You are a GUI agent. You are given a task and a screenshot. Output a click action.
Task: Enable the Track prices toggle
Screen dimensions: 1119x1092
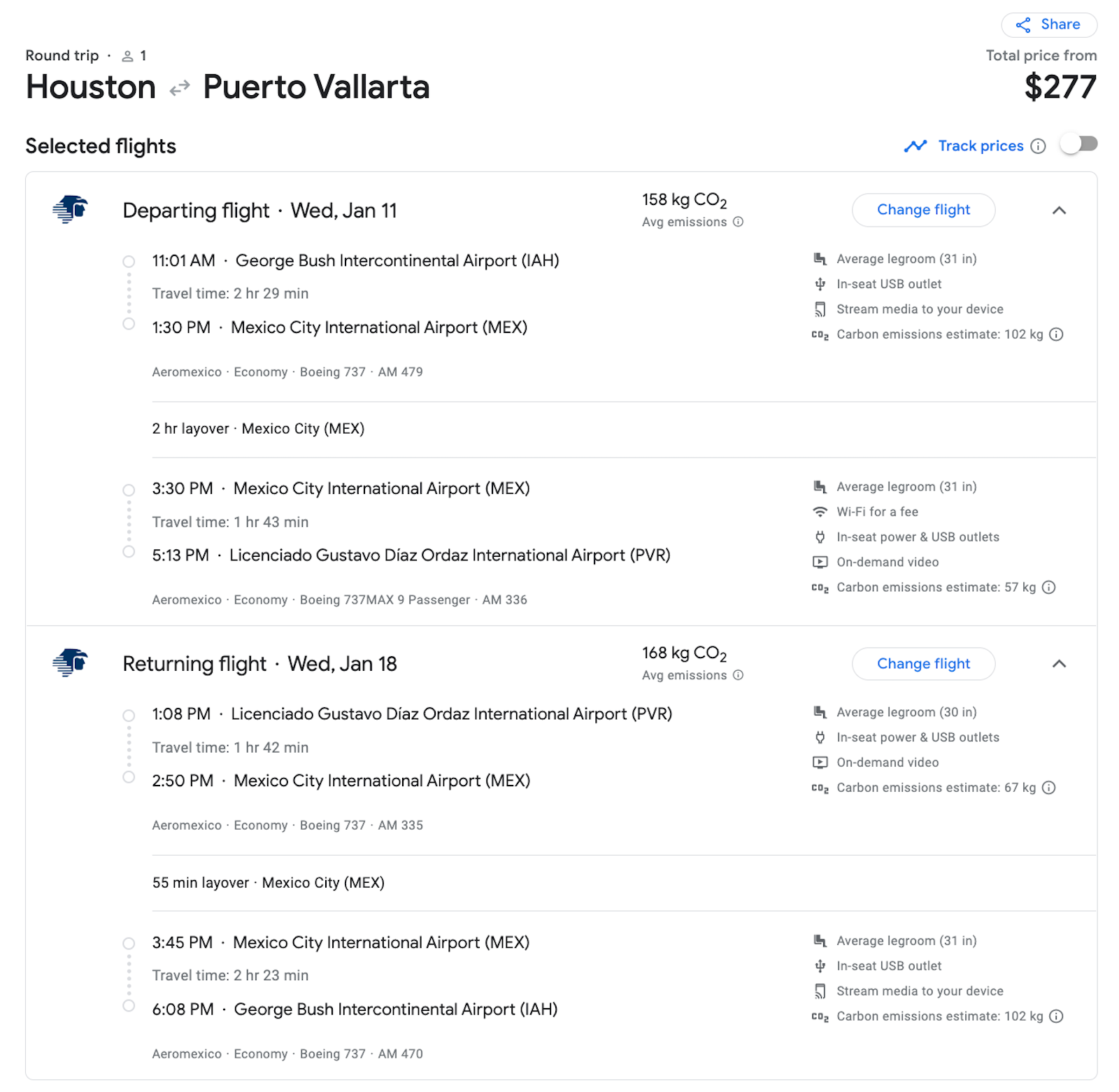[1078, 144]
